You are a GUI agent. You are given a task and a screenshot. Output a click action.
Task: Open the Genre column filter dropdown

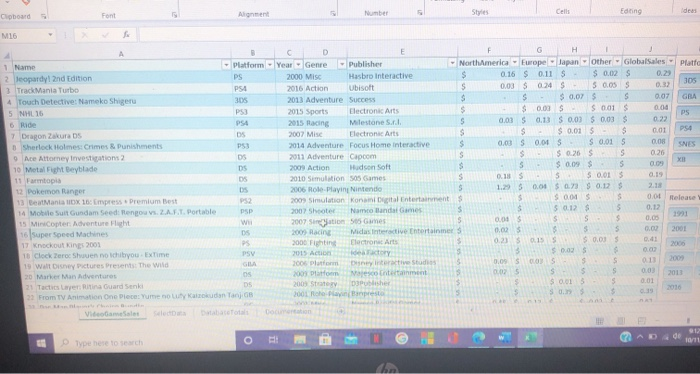coord(342,64)
